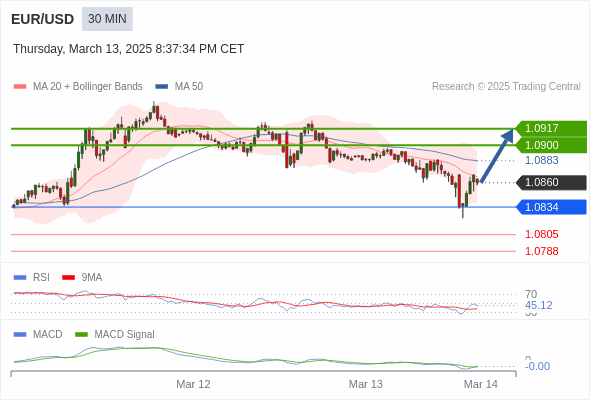Click the MACD blue legend swatch
The width and height of the screenshot is (590, 400).
[20, 335]
